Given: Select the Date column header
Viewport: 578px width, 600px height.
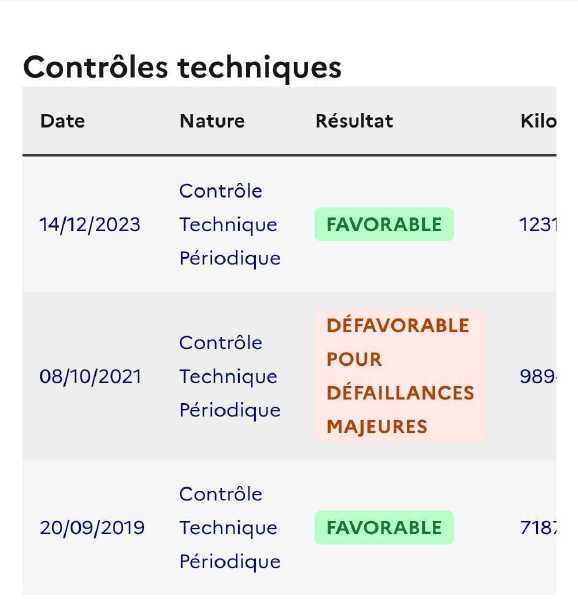Looking at the screenshot, I should [x=63, y=121].
